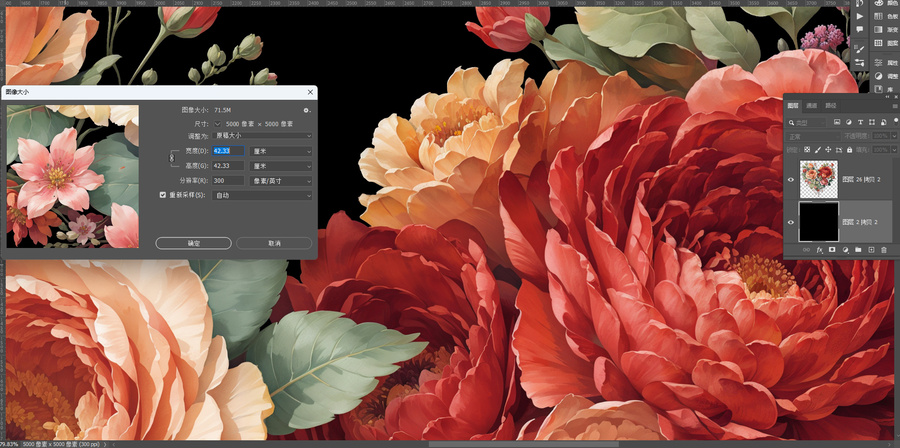Close the 图像大小 dialog
This screenshot has height=448, width=900.
311,92
